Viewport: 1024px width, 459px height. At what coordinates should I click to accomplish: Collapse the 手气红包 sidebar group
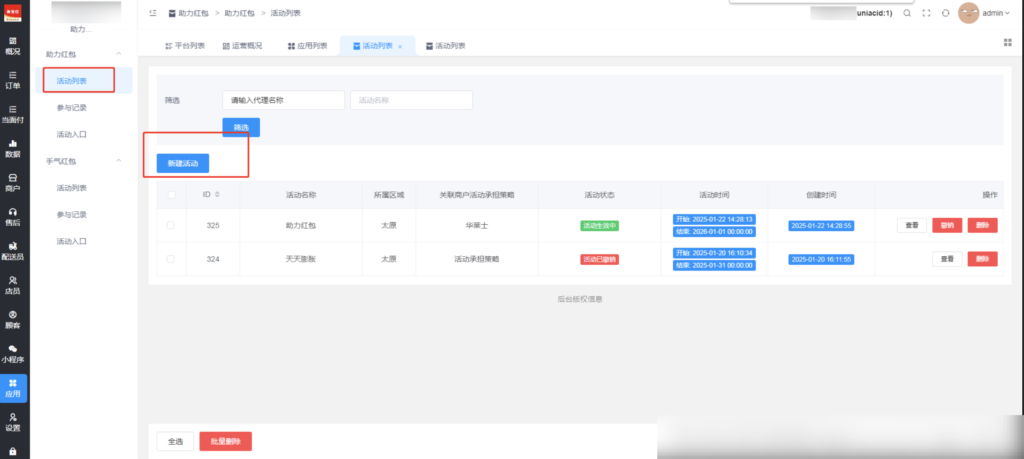coord(120,161)
